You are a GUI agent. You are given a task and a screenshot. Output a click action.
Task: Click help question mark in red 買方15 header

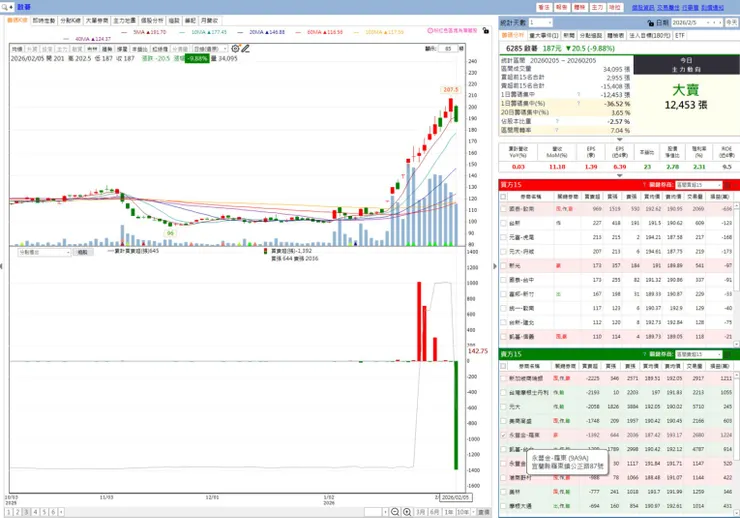pos(644,185)
